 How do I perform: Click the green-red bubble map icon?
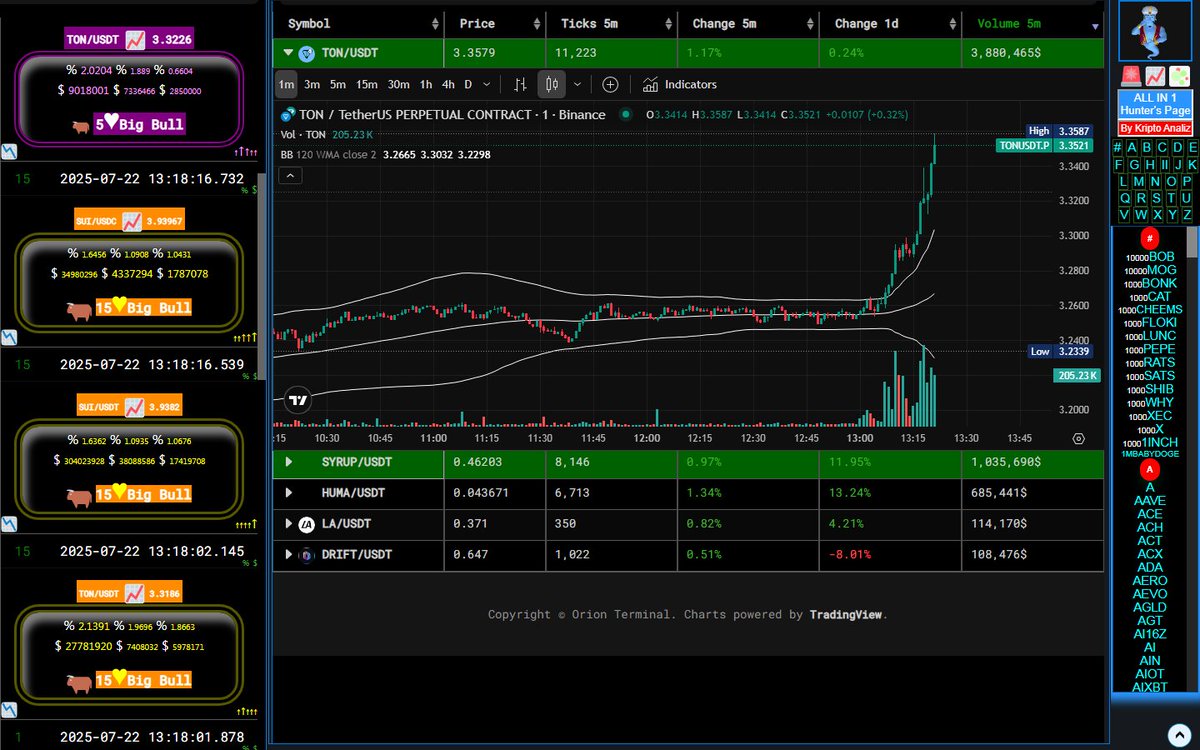pyautogui.click(x=1179, y=76)
